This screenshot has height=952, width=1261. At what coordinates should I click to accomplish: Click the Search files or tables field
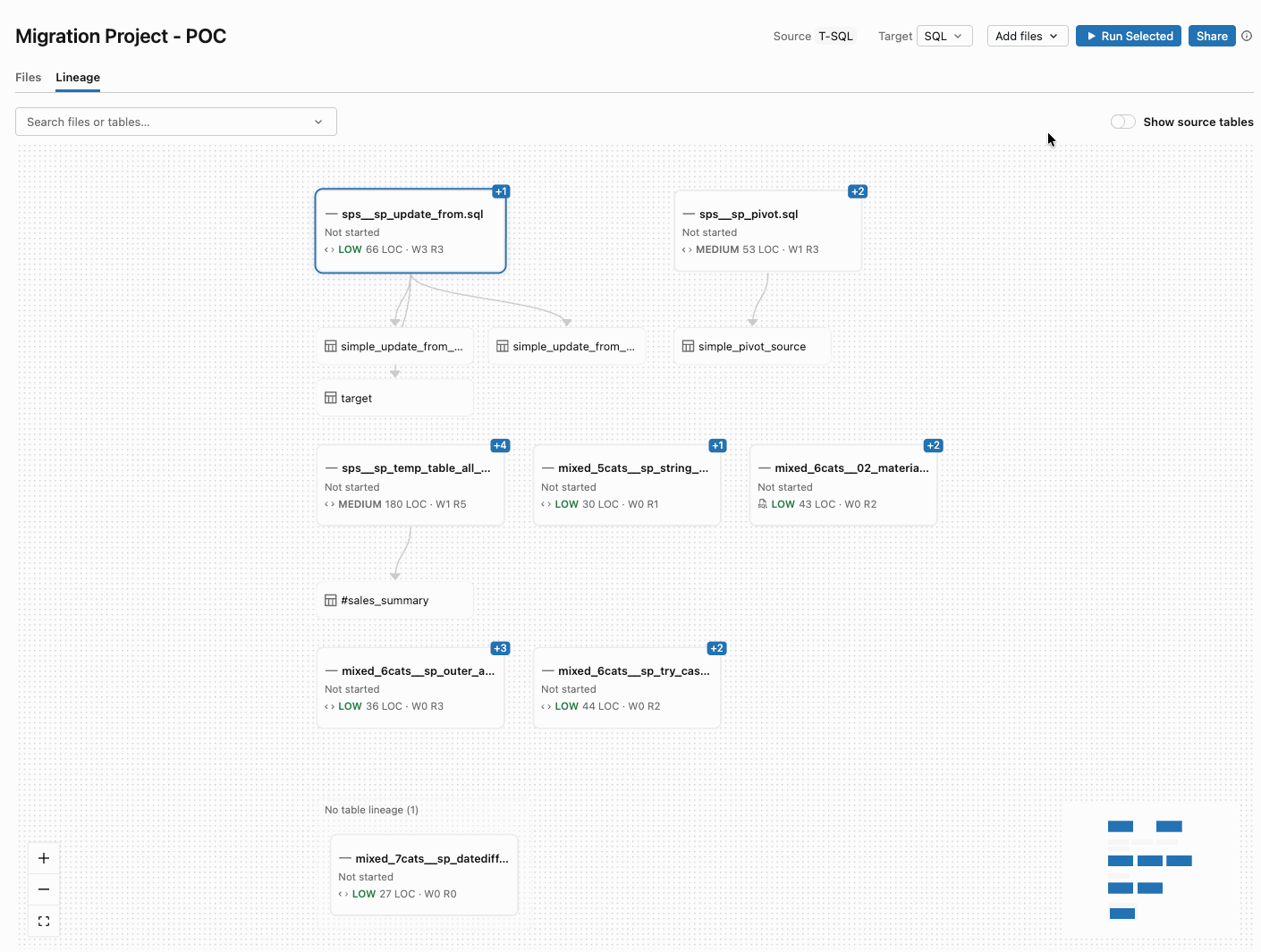tap(176, 122)
